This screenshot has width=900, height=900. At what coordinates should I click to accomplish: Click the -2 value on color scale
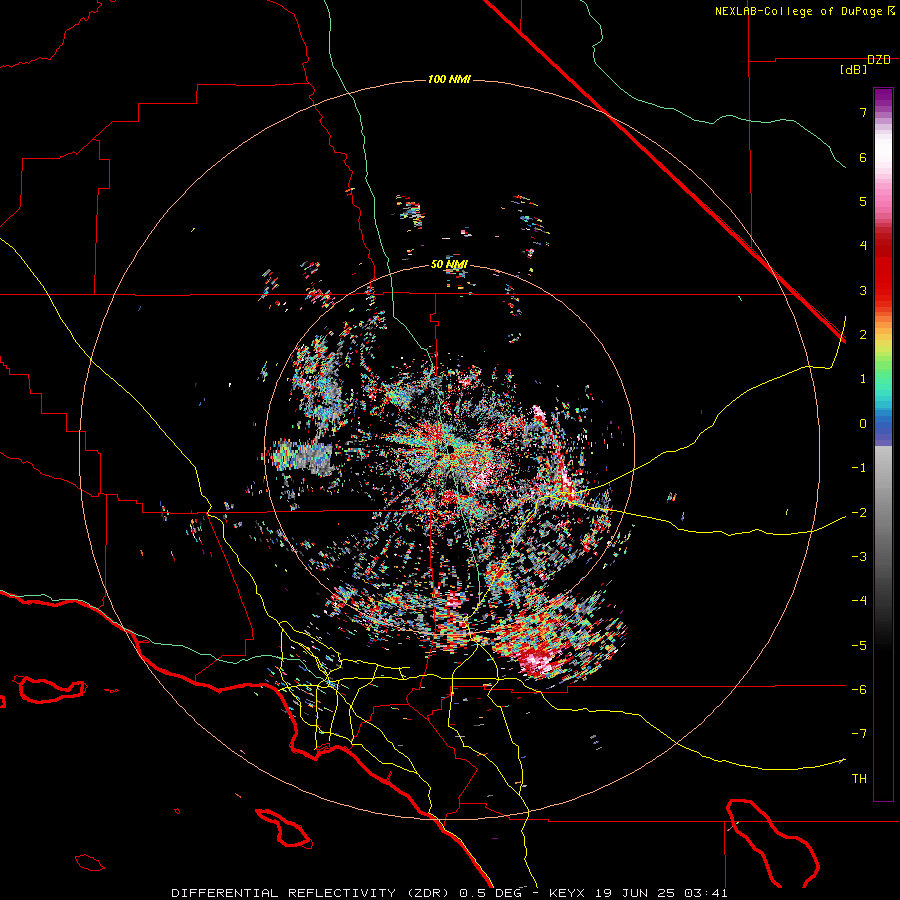(859, 513)
